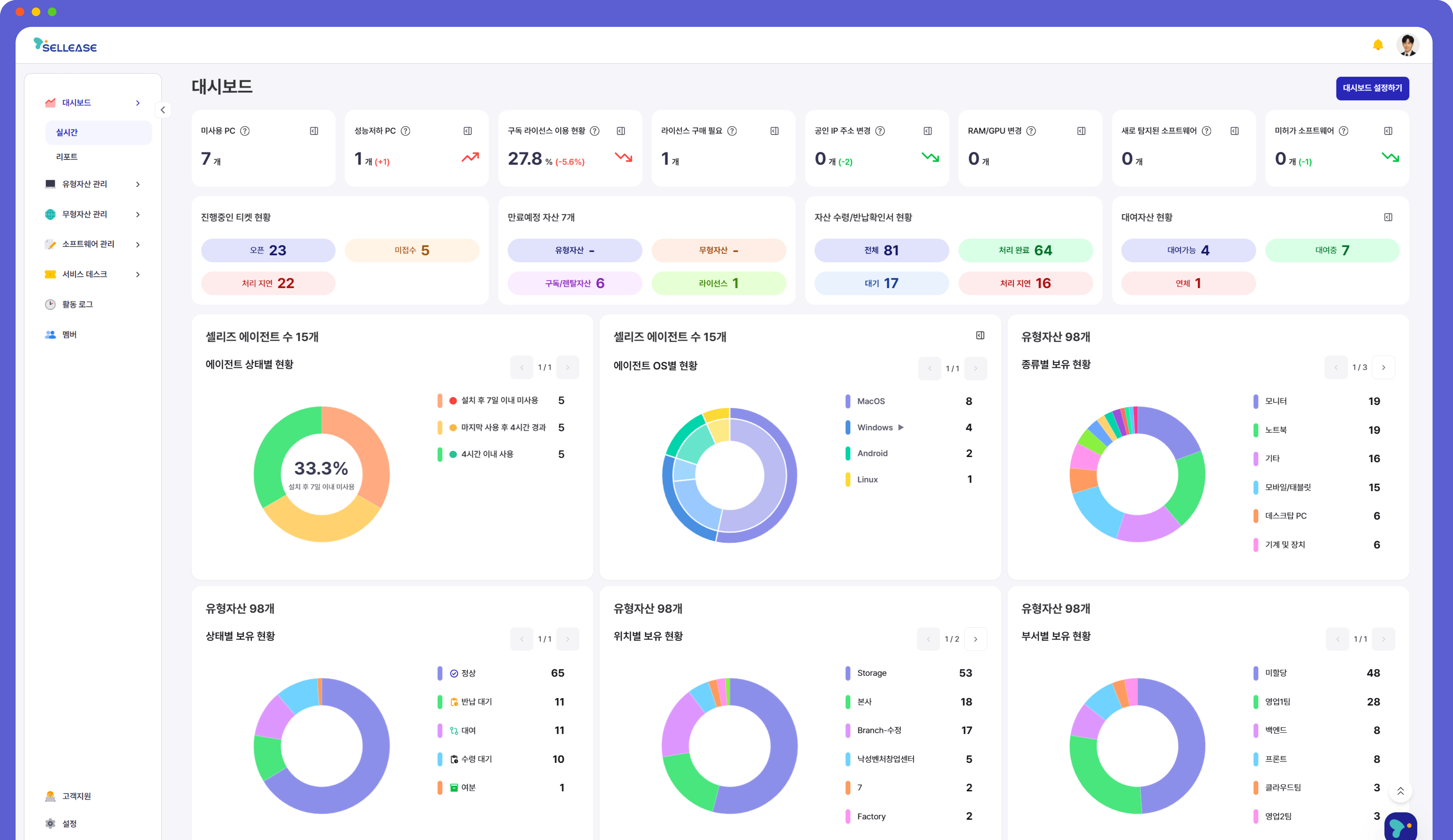Click the 대시보드 설정하기 button
The width and height of the screenshot is (1453, 840).
coord(1372,88)
